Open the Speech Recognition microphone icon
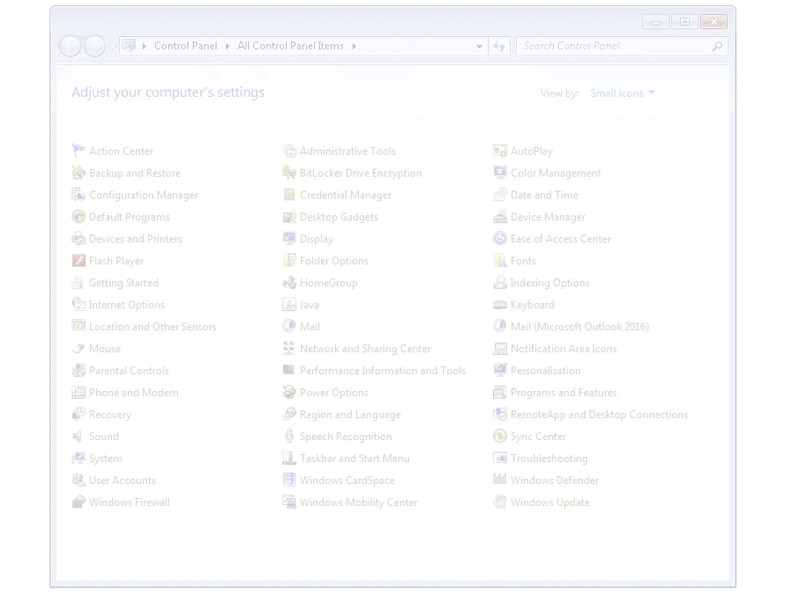Image resolution: width=800 pixels, height=600 pixels. [289, 436]
